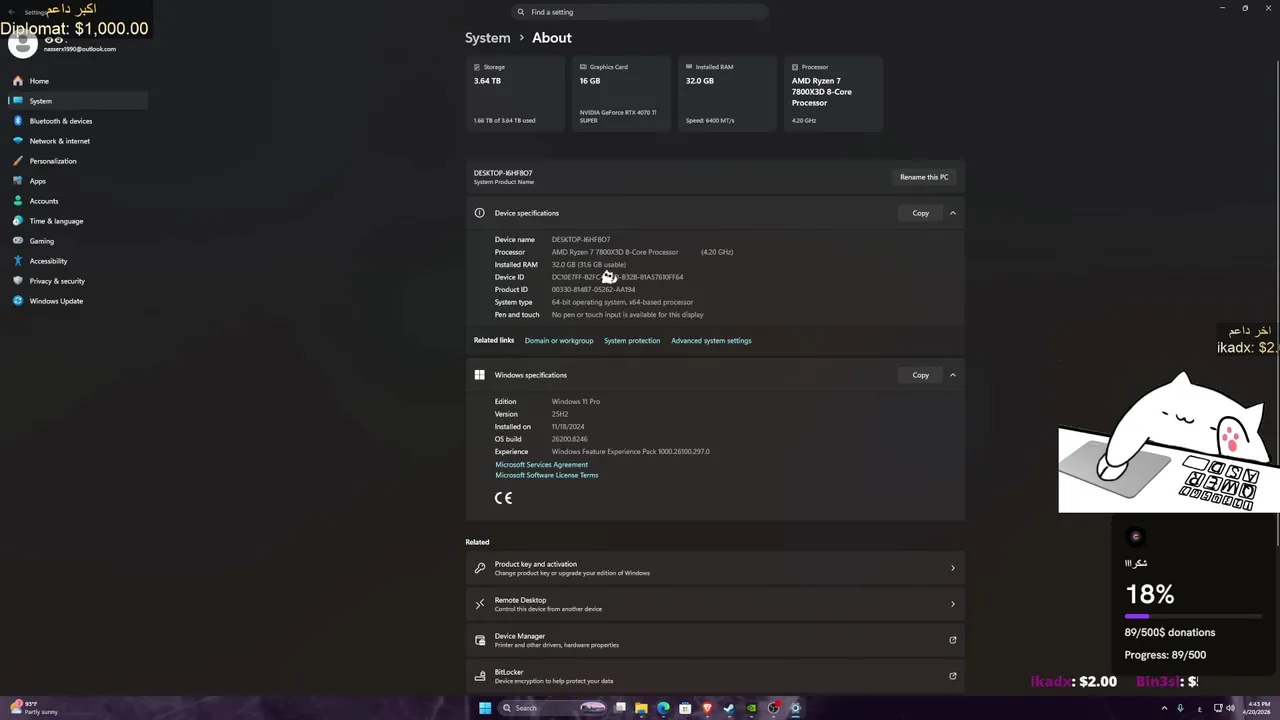Open Apps settings section
The height and width of the screenshot is (720, 1280).
(37, 181)
